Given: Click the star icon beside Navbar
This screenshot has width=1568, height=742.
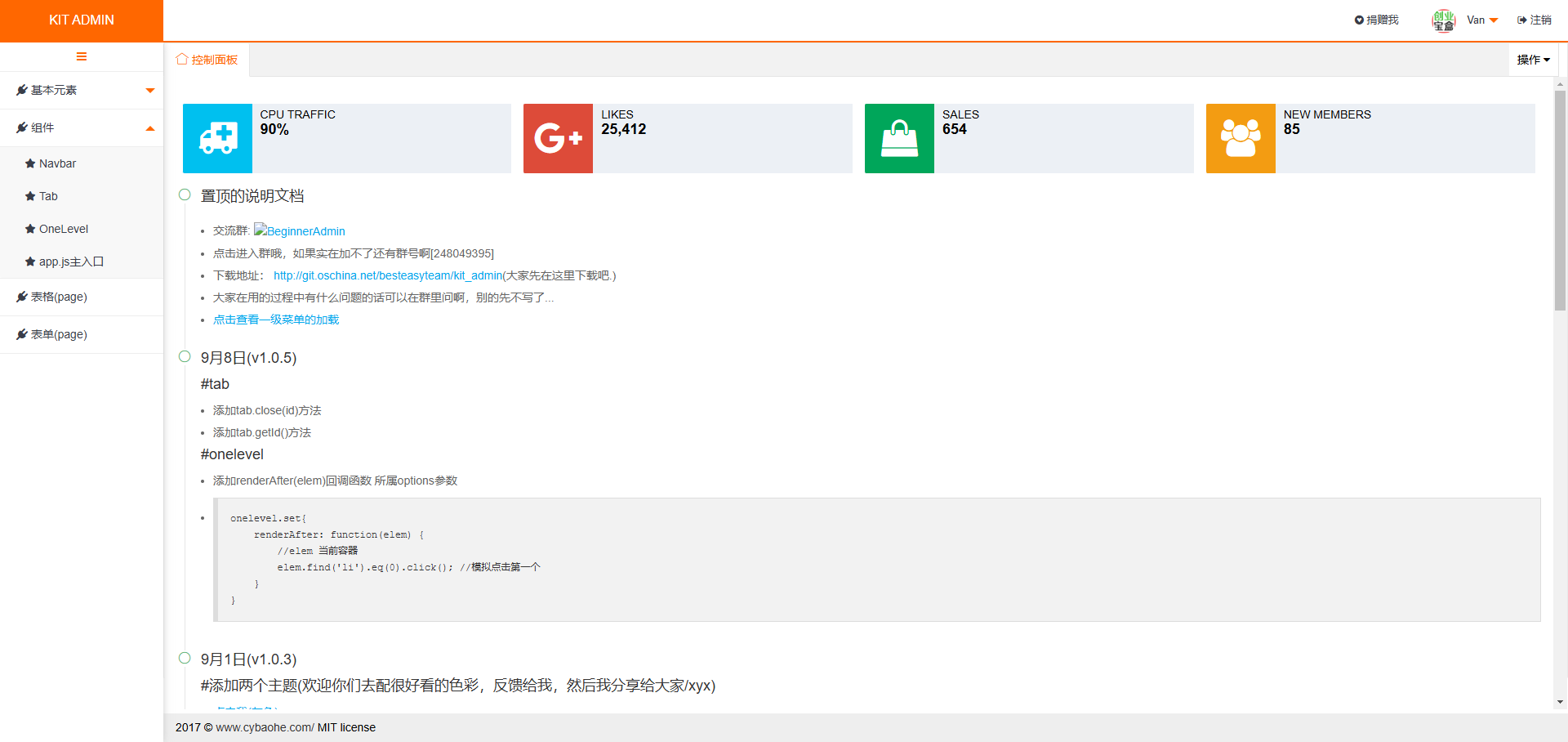Looking at the screenshot, I should coord(30,163).
